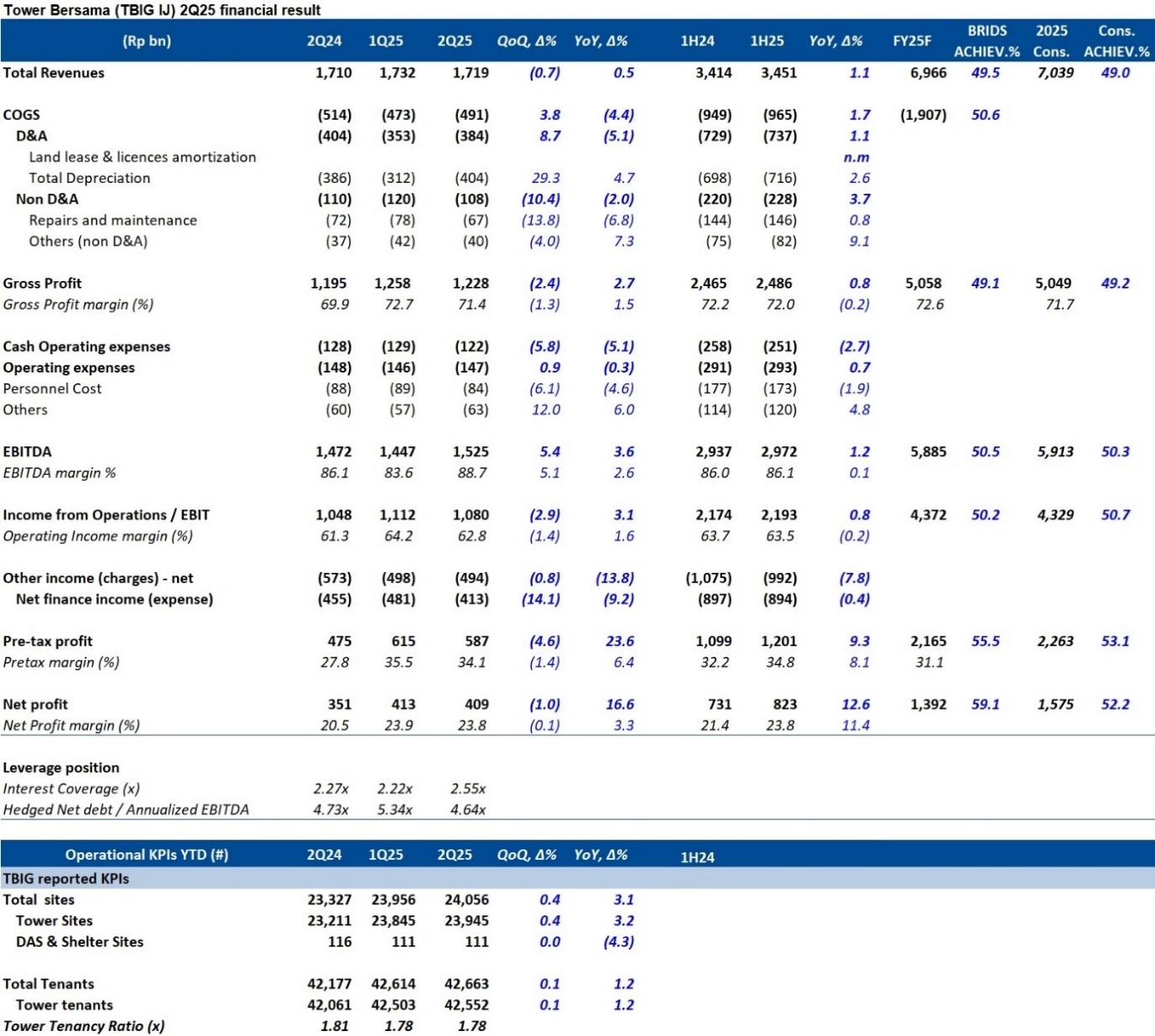The height and width of the screenshot is (1036, 1155).
Task: Select the TBIG reported KPIs section row
Action: [x=66, y=878]
